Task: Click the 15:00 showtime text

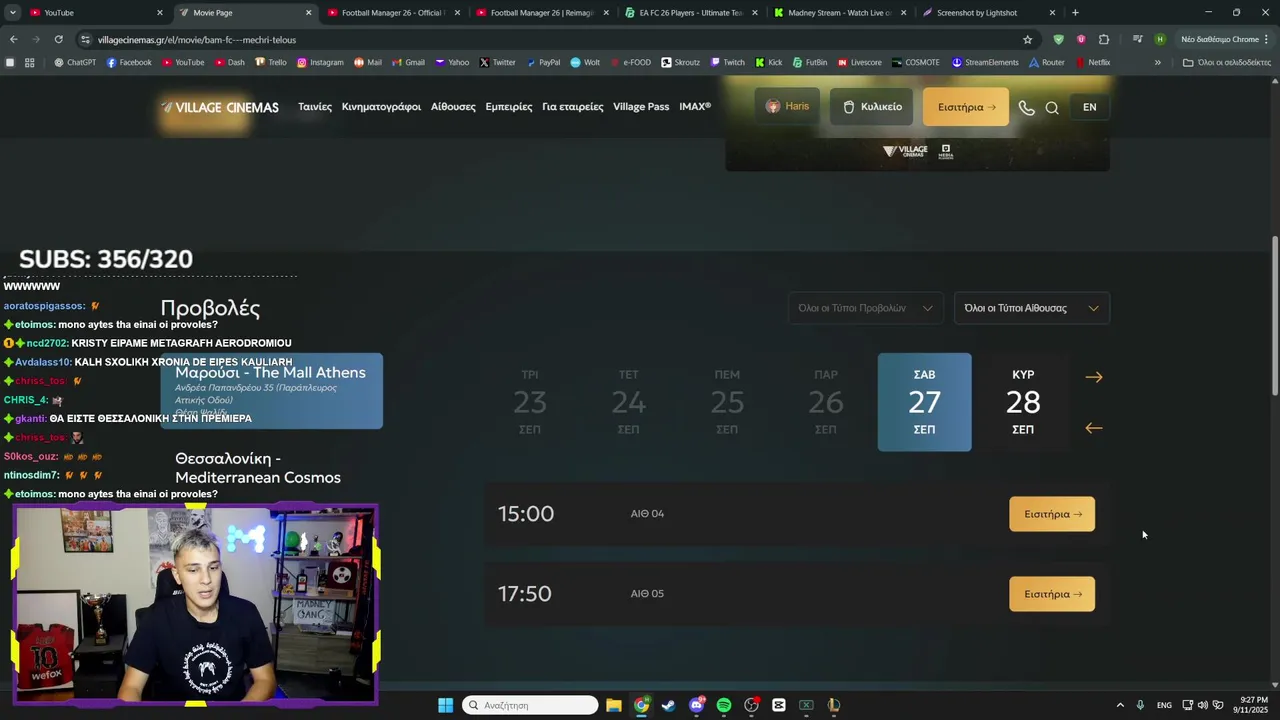Action: [x=526, y=514]
